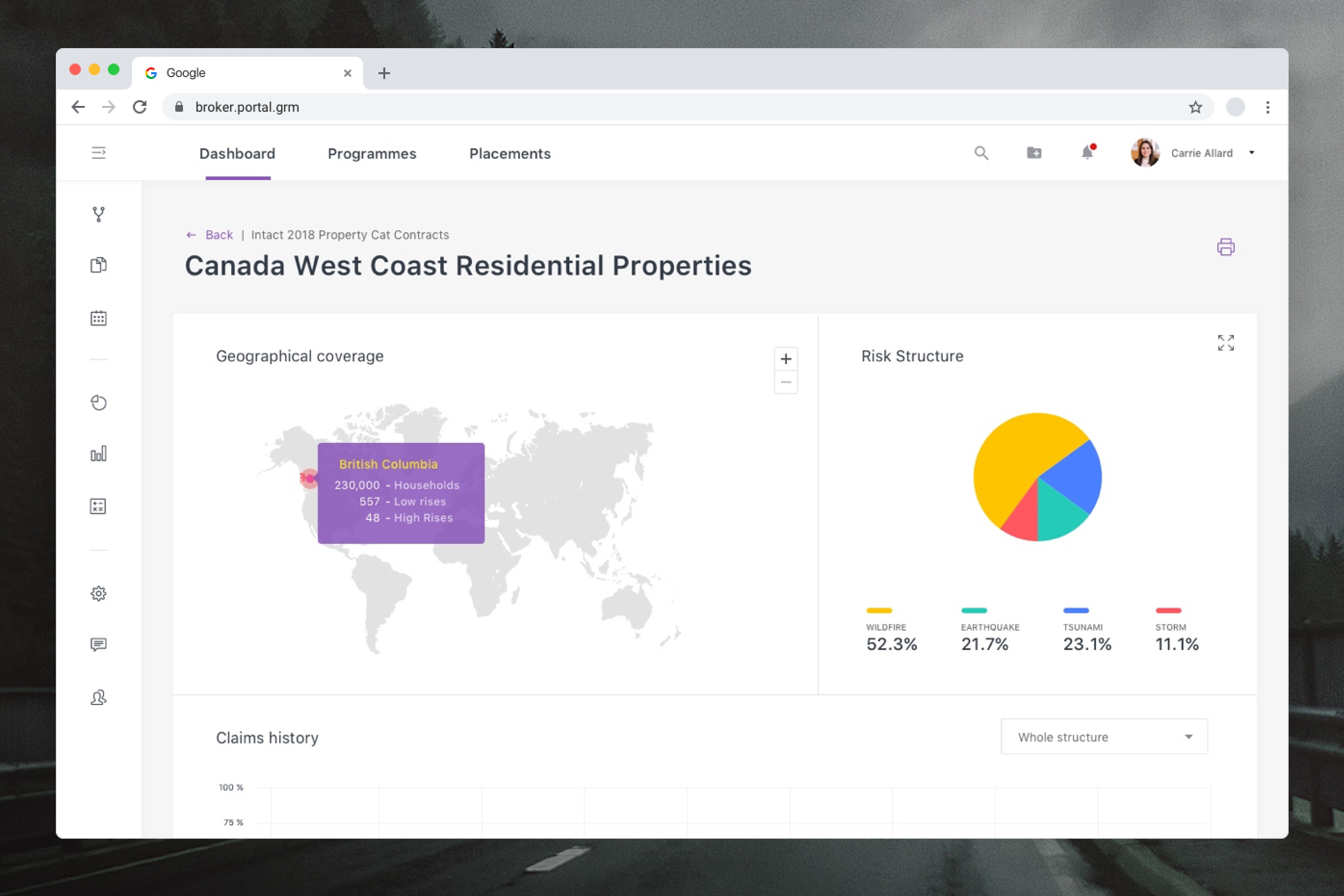1344x896 pixels.
Task: Switch to the Programmes tab
Action: coord(372,154)
